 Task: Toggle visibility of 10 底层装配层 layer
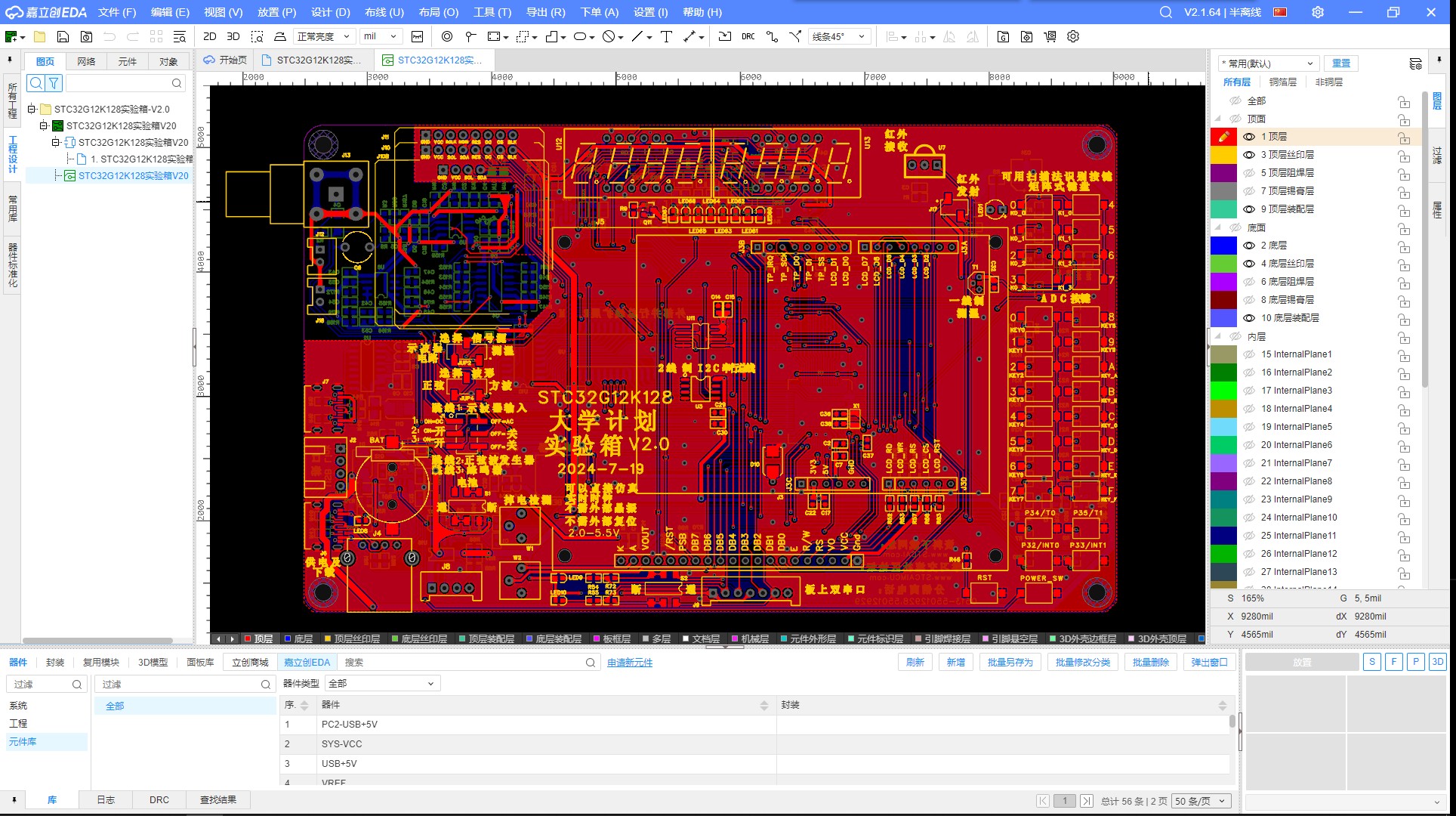(x=1249, y=318)
